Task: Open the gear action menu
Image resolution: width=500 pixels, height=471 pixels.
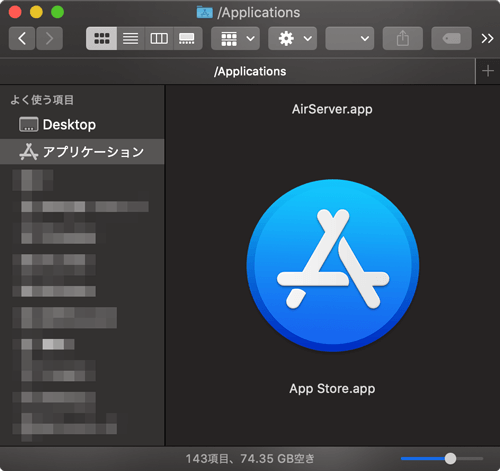Action: tap(292, 39)
